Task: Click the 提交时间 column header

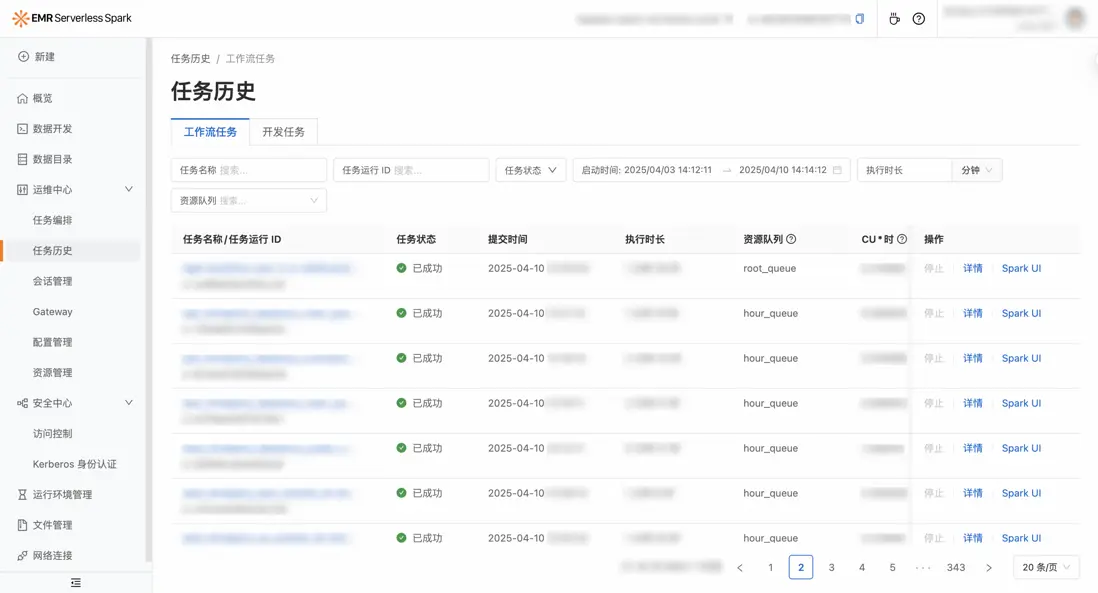Action: coord(508,239)
